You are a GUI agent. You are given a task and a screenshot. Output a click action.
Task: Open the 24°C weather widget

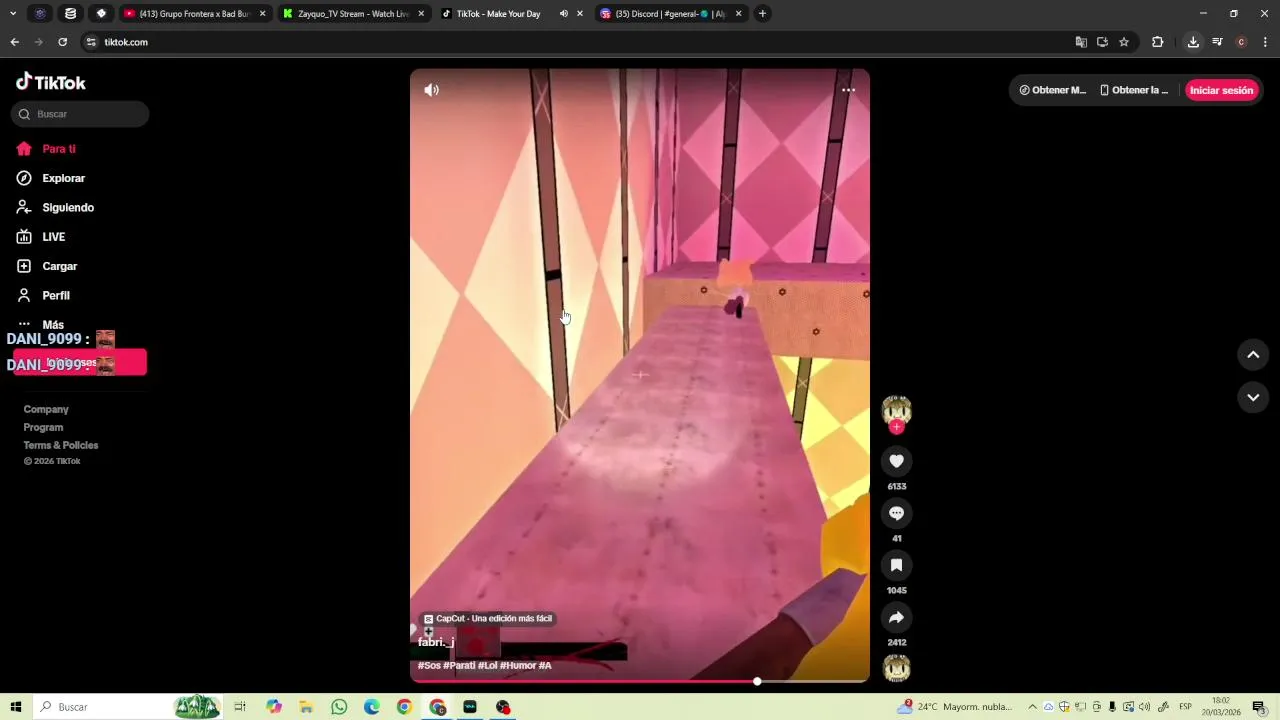(956, 707)
